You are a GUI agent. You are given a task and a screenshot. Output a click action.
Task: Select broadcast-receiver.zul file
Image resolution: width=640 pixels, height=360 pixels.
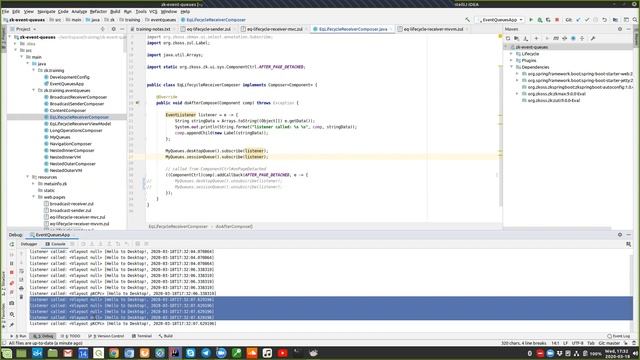pos(72,204)
